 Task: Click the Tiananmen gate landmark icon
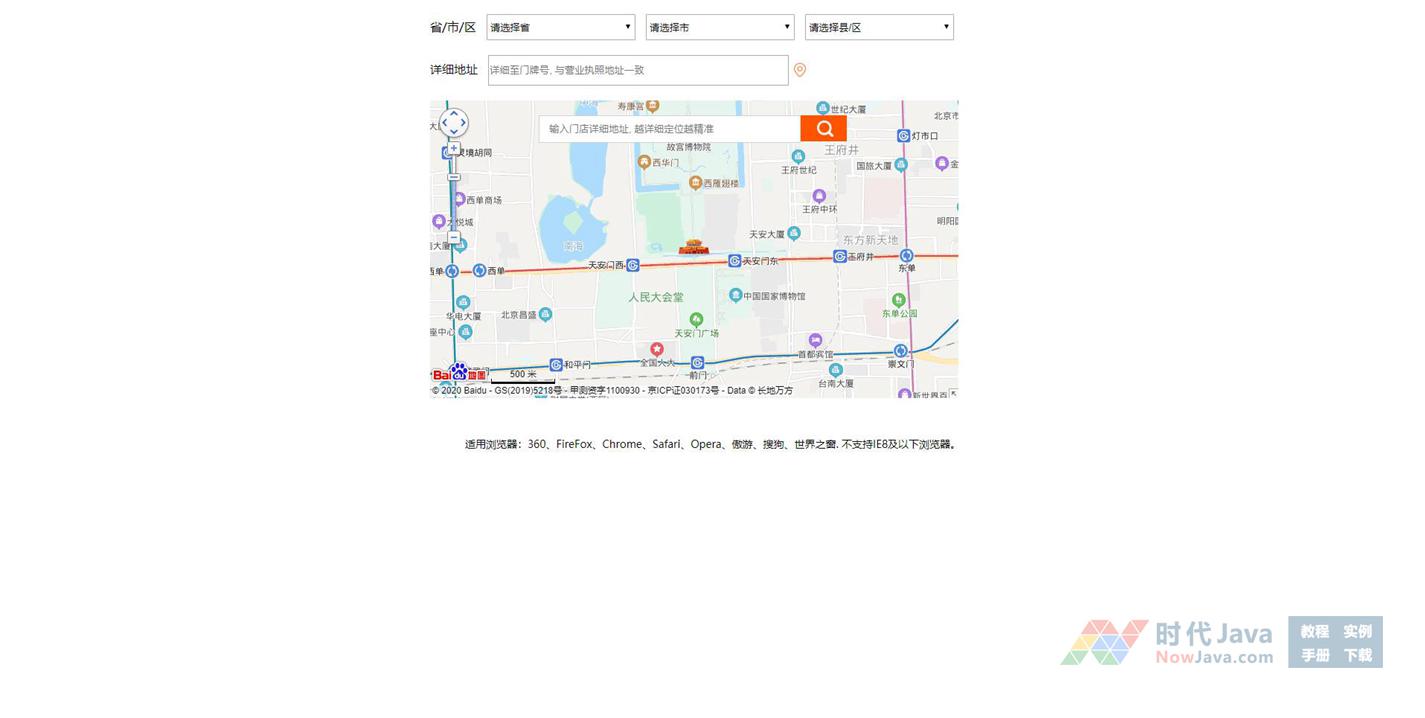click(693, 246)
